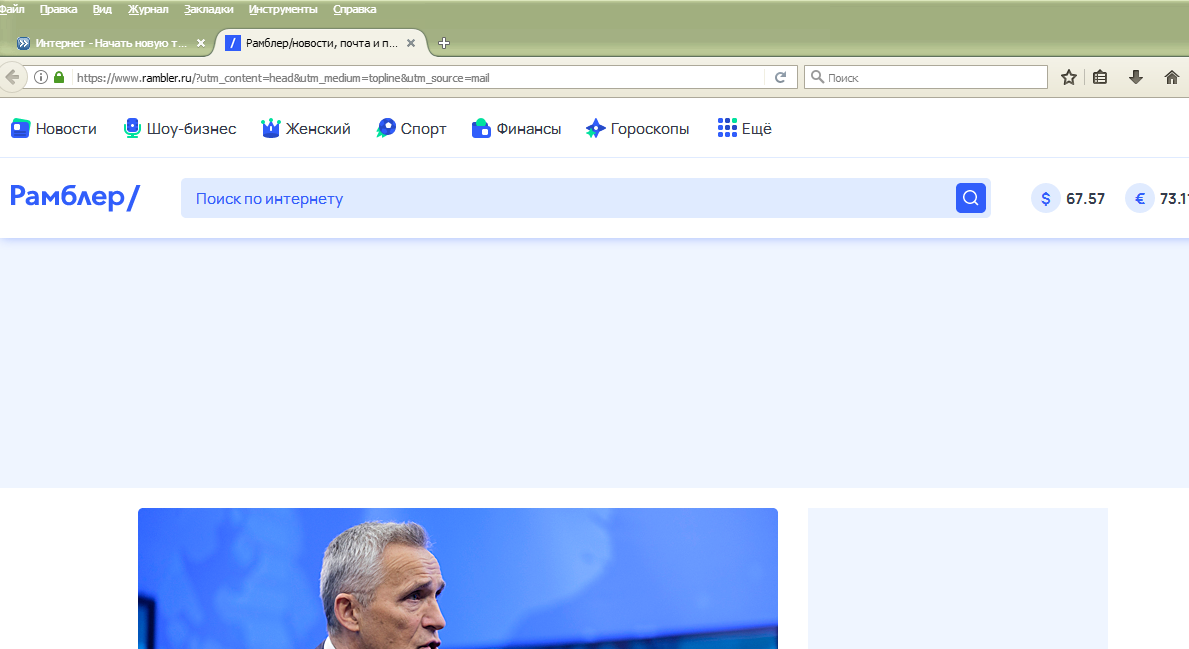This screenshot has height=649, width=1189.
Task: Open the downloads arrow icon
Action: (x=1135, y=77)
